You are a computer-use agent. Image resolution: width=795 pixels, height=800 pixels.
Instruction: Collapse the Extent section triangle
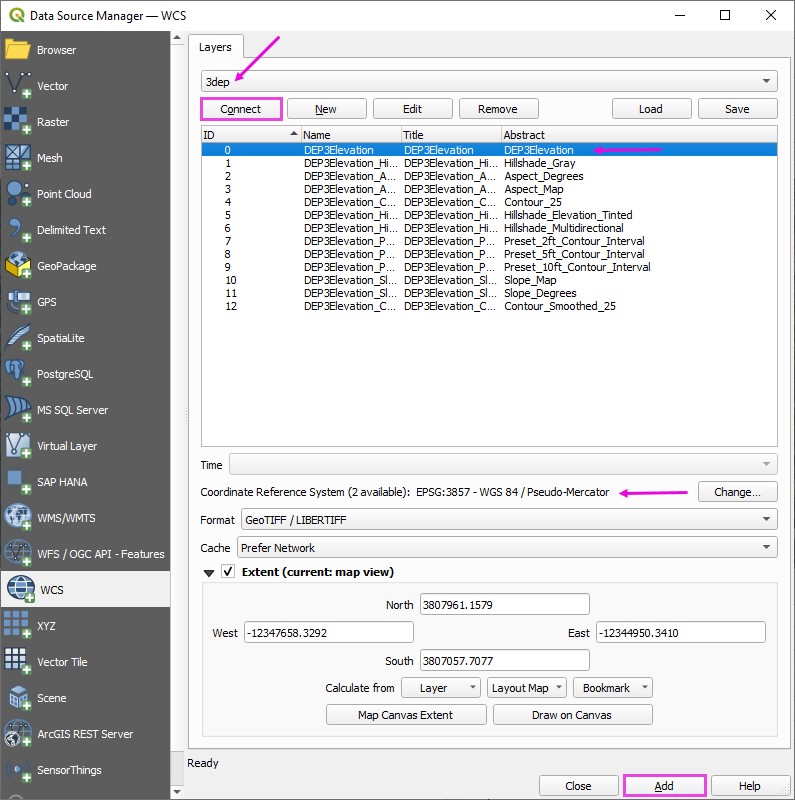point(209,573)
